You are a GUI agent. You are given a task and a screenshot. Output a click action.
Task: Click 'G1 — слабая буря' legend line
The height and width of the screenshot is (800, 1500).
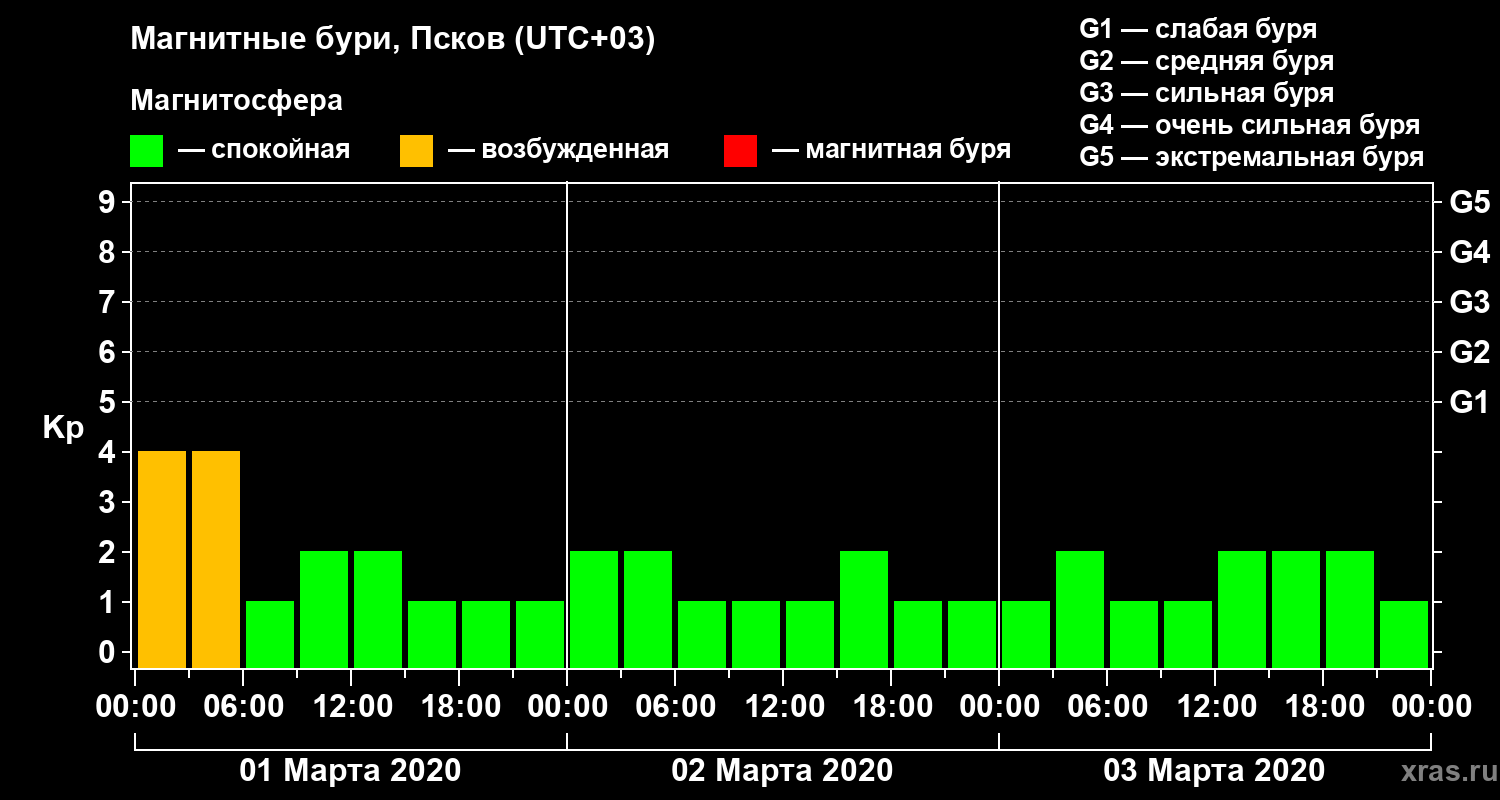coord(1198,29)
